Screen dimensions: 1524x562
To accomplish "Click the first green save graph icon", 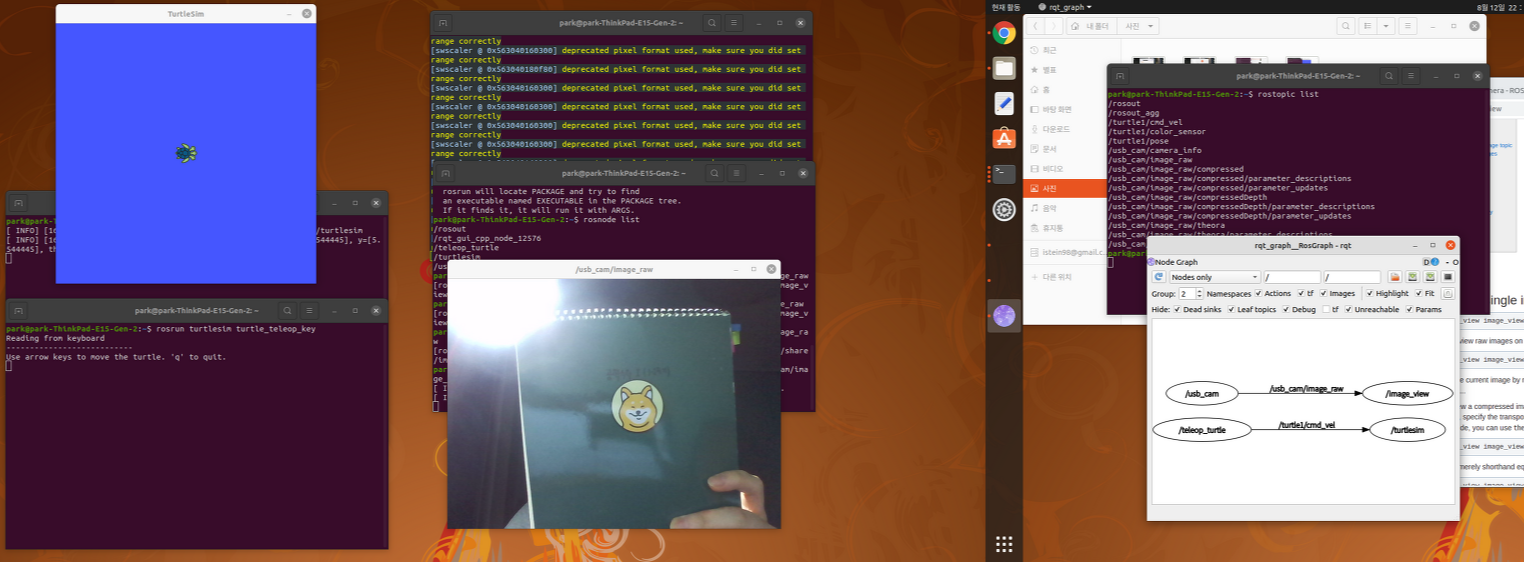I will coord(1413,277).
